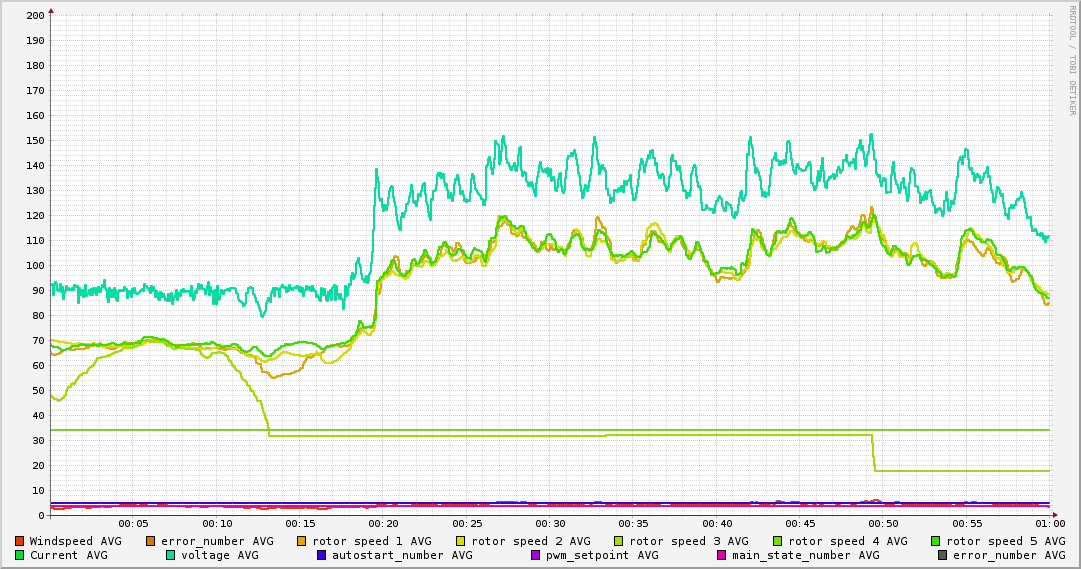Image resolution: width=1081 pixels, height=569 pixels.
Task: Click the blue autostart_number AVG swatch
Action: pos(322,555)
